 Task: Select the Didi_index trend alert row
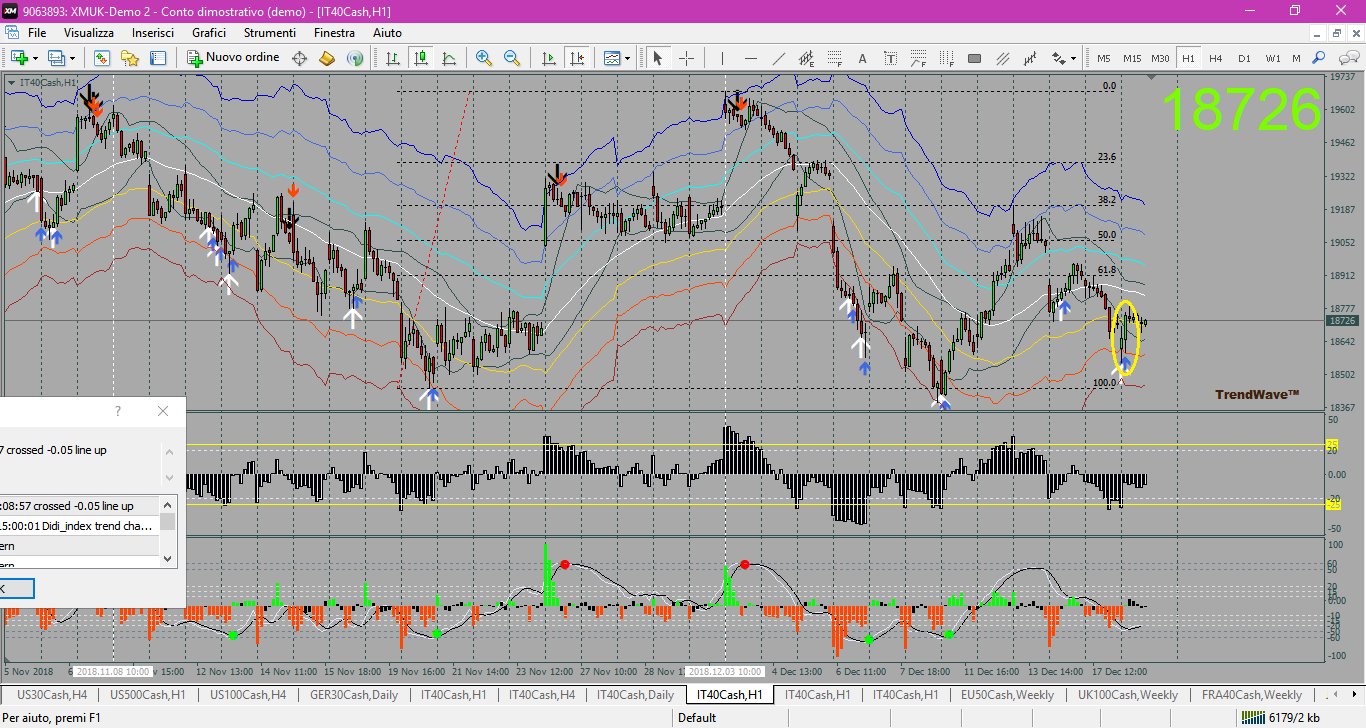(x=79, y=525)
